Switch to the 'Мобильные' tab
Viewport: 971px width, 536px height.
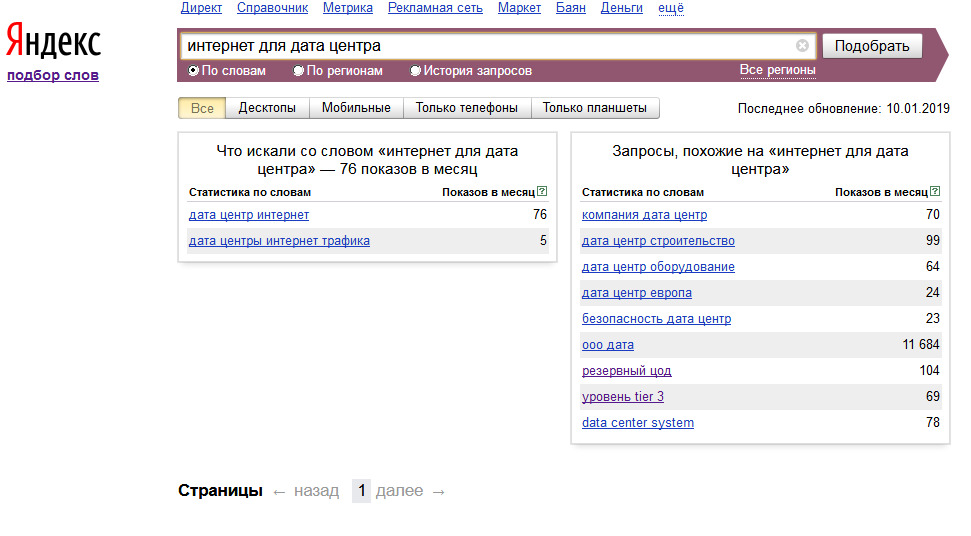[x=356, y=108]
